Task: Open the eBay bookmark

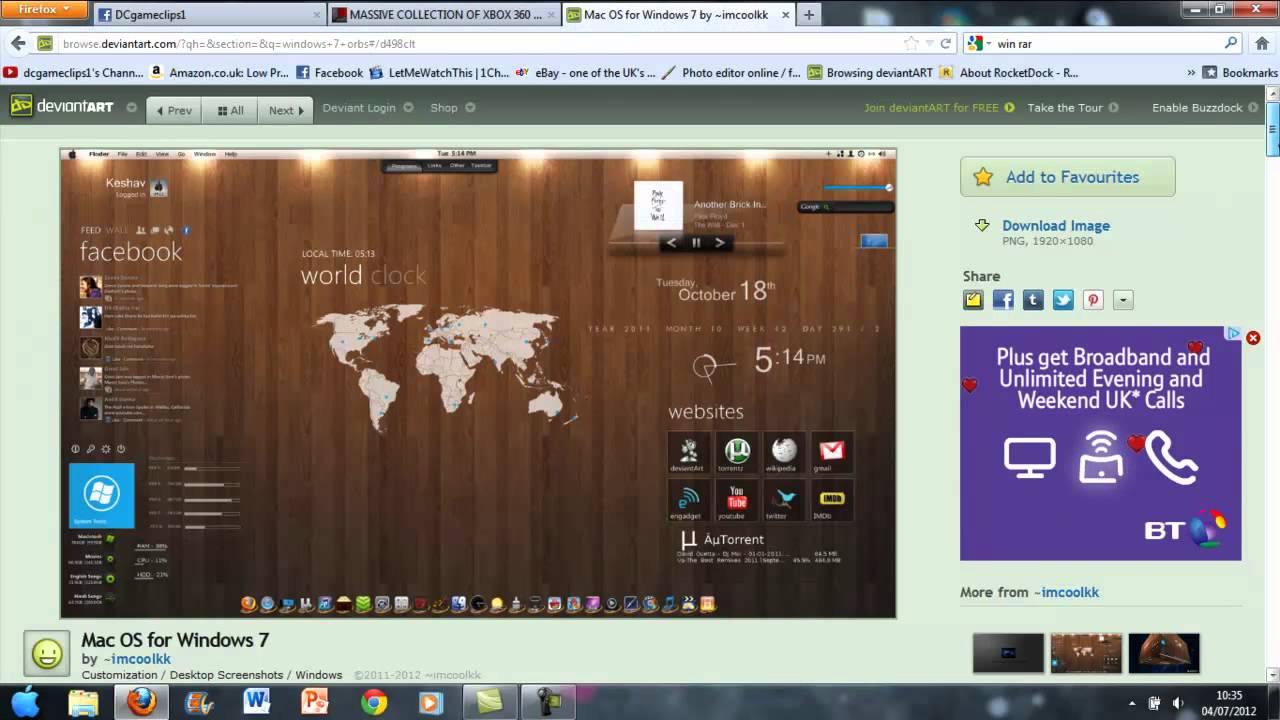Action: click(x=586, y=72)
